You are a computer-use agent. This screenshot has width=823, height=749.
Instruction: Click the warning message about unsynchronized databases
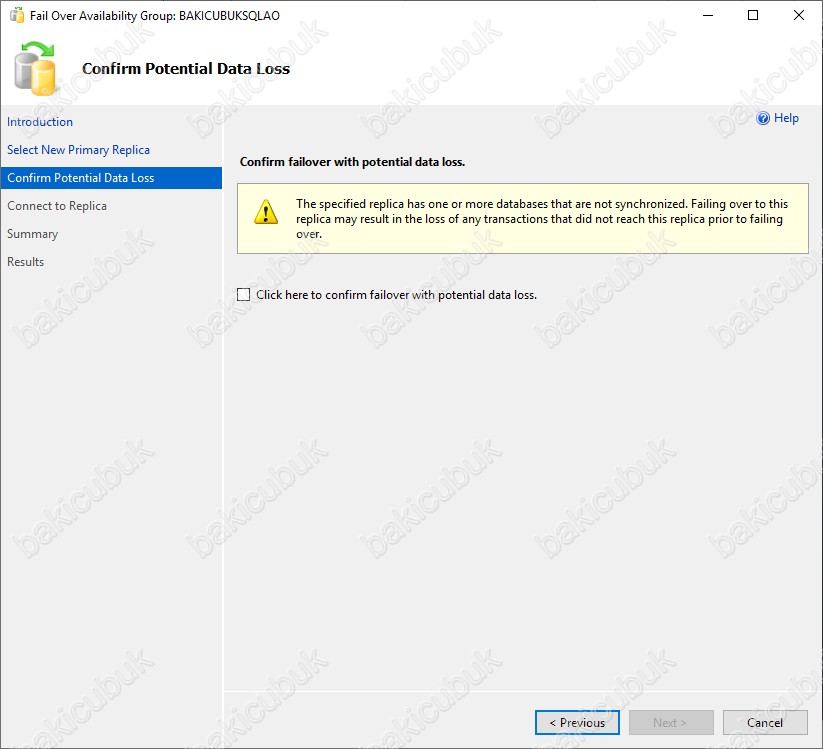coord(542,219)
